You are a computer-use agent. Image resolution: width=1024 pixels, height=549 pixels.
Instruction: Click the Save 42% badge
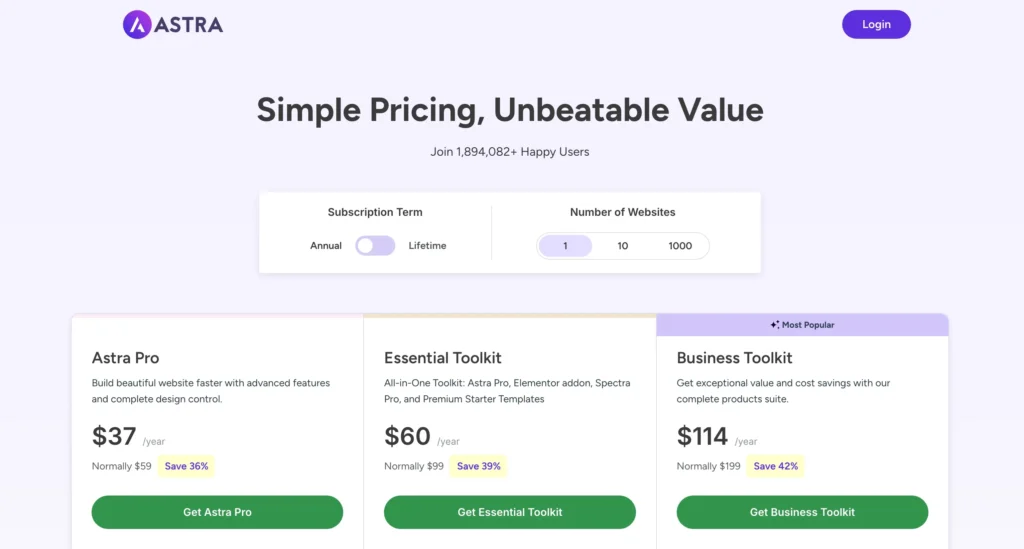coord(775,466)
